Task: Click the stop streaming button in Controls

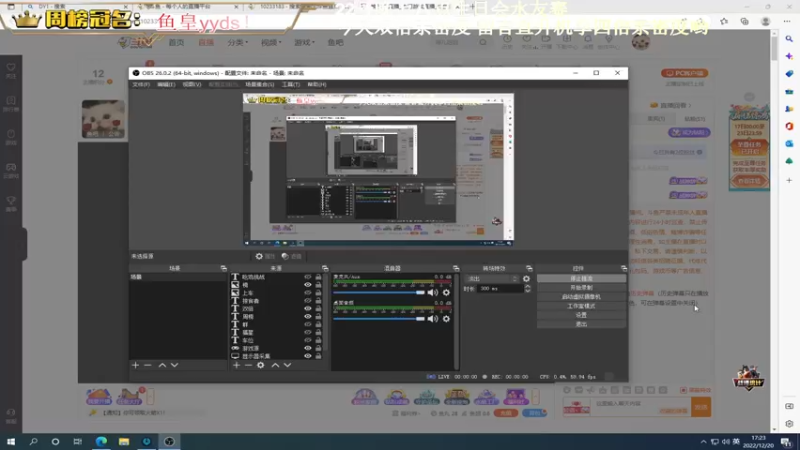Action: (x=581, y=279)
